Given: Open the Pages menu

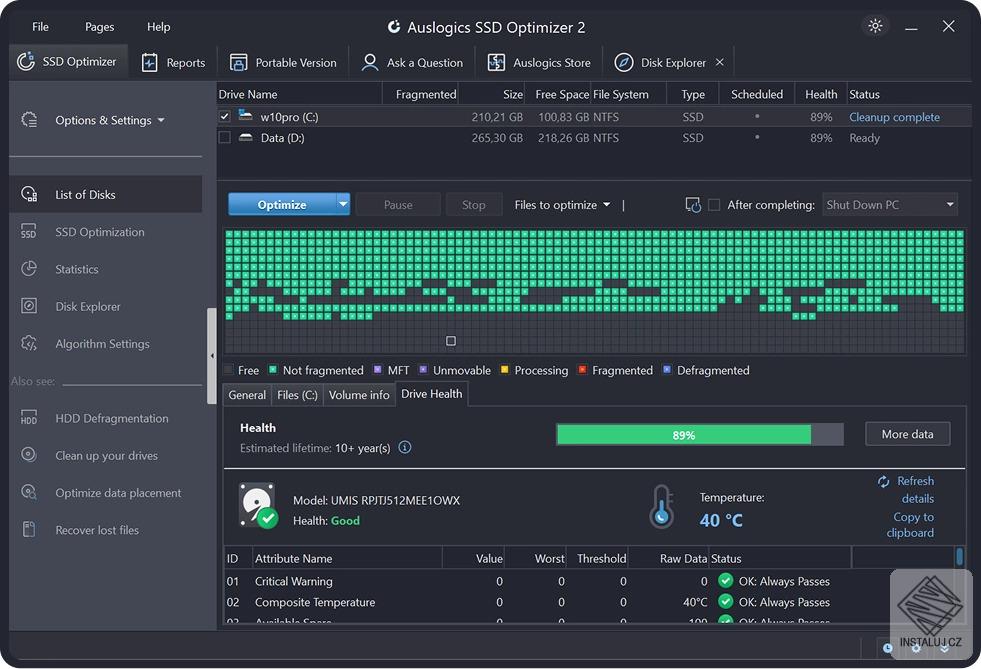Looking at the screenshot, I should point(99,27).
